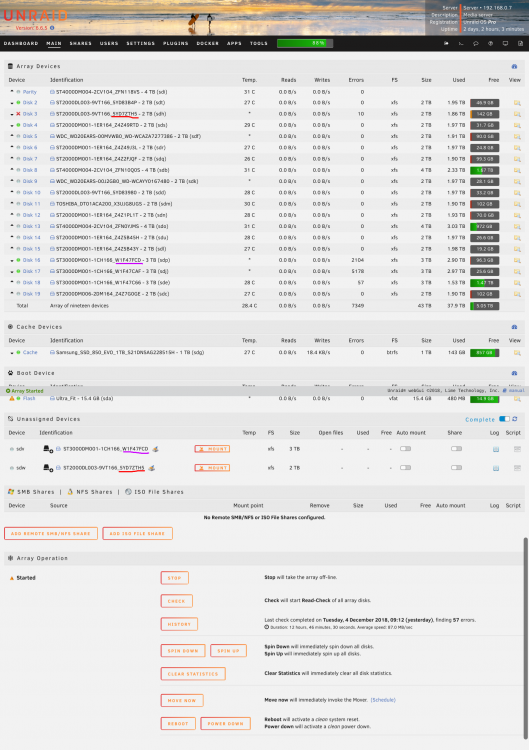Open the parity check History button
This screenshot has height=750, width=529.
pyautogui.click(x=179, y=624)
